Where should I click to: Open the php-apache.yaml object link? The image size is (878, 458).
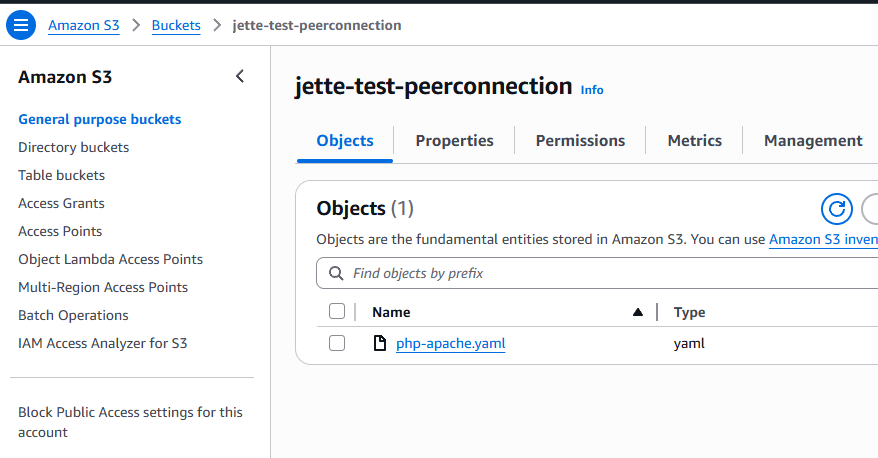451,343
